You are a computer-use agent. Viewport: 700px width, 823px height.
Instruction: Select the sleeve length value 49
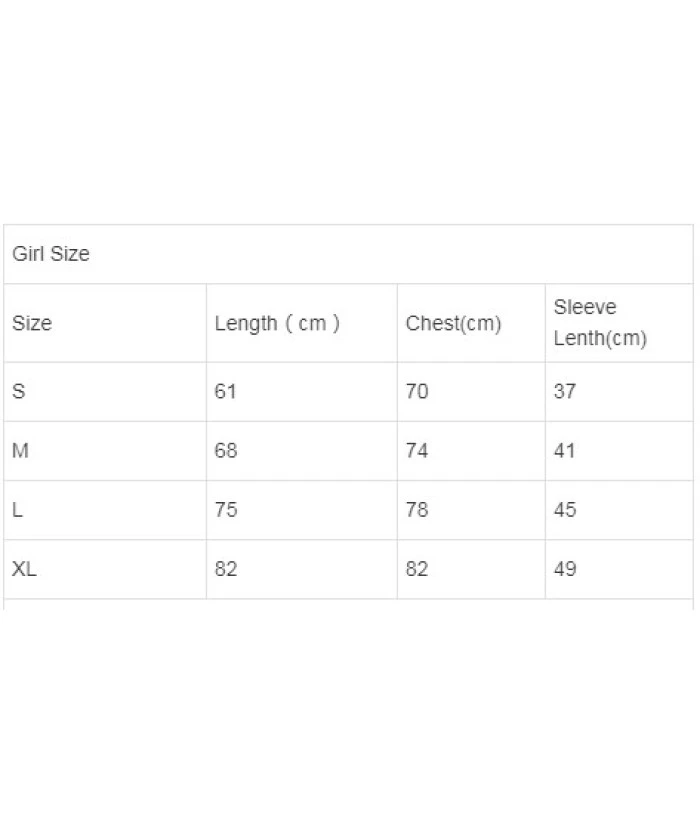[565, 569]
